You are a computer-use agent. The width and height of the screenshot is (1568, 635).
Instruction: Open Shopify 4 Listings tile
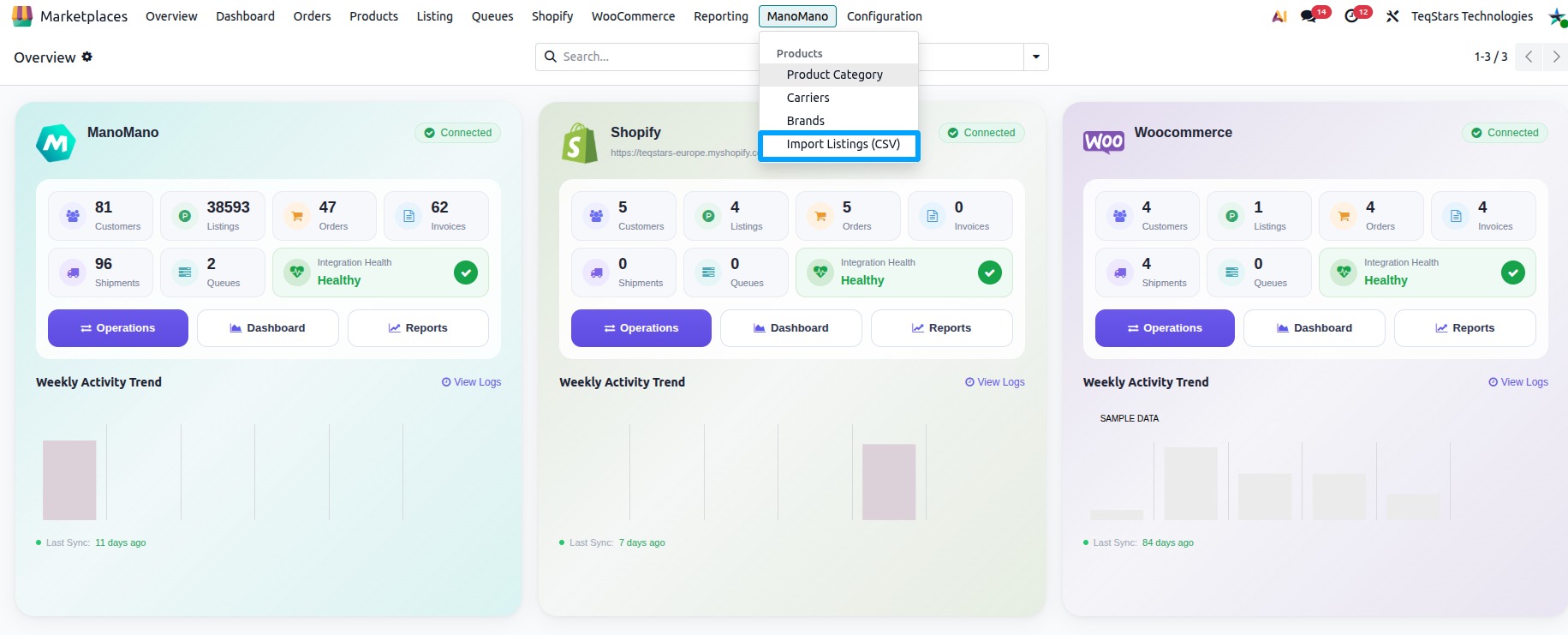point(736,216)
